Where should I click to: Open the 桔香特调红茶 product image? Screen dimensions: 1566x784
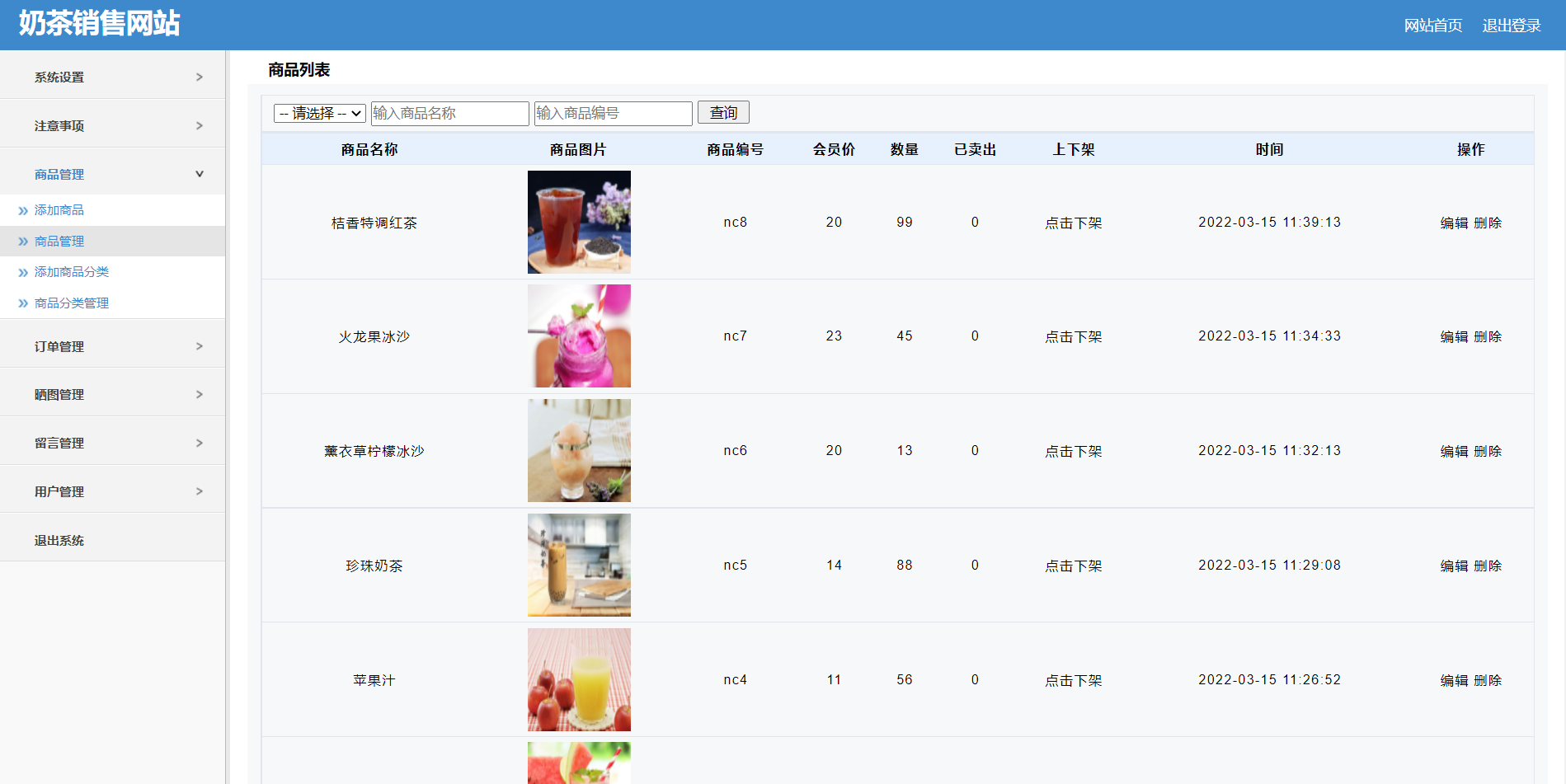click(579, 222)
